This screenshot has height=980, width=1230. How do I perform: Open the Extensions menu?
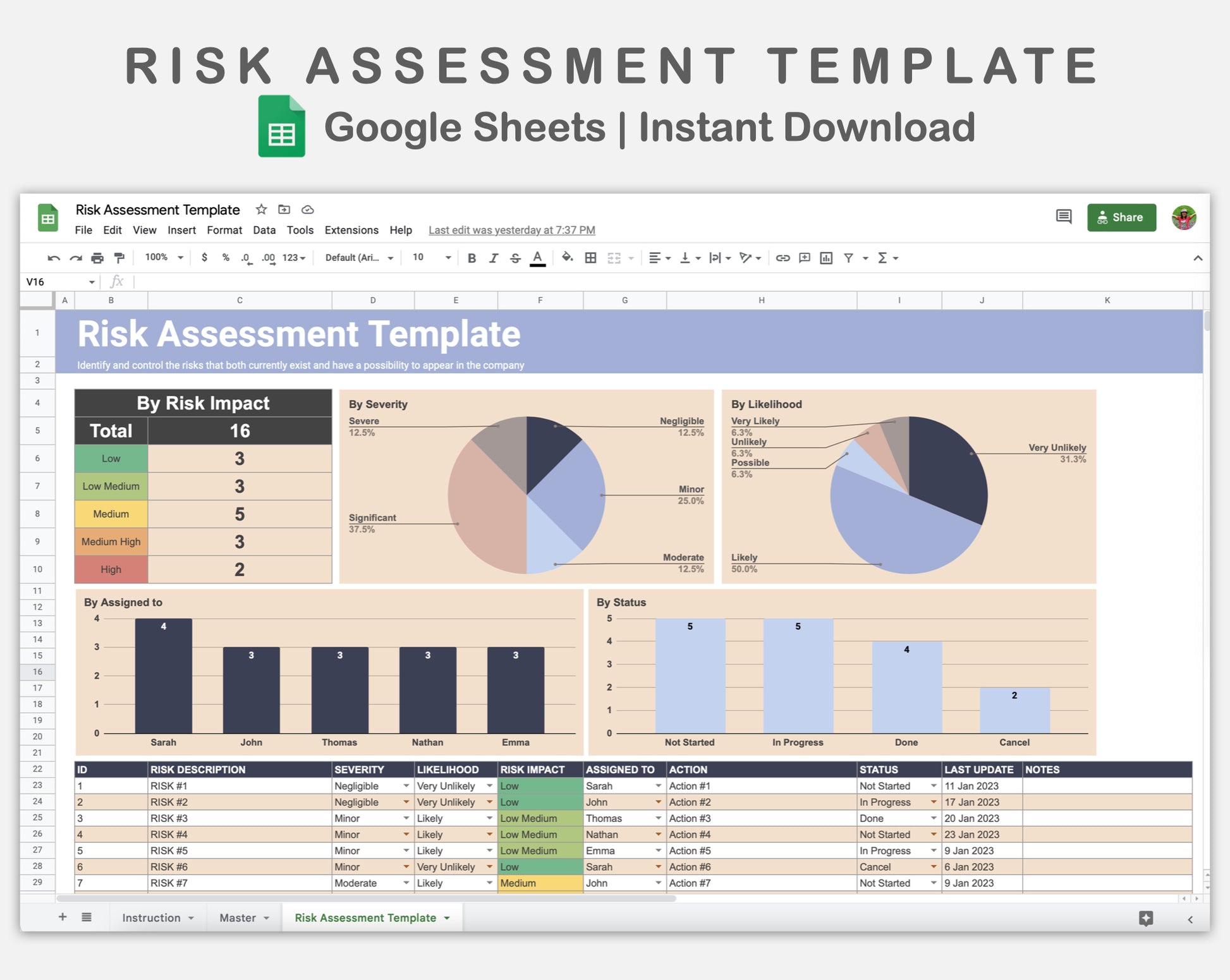pos(351,230)
